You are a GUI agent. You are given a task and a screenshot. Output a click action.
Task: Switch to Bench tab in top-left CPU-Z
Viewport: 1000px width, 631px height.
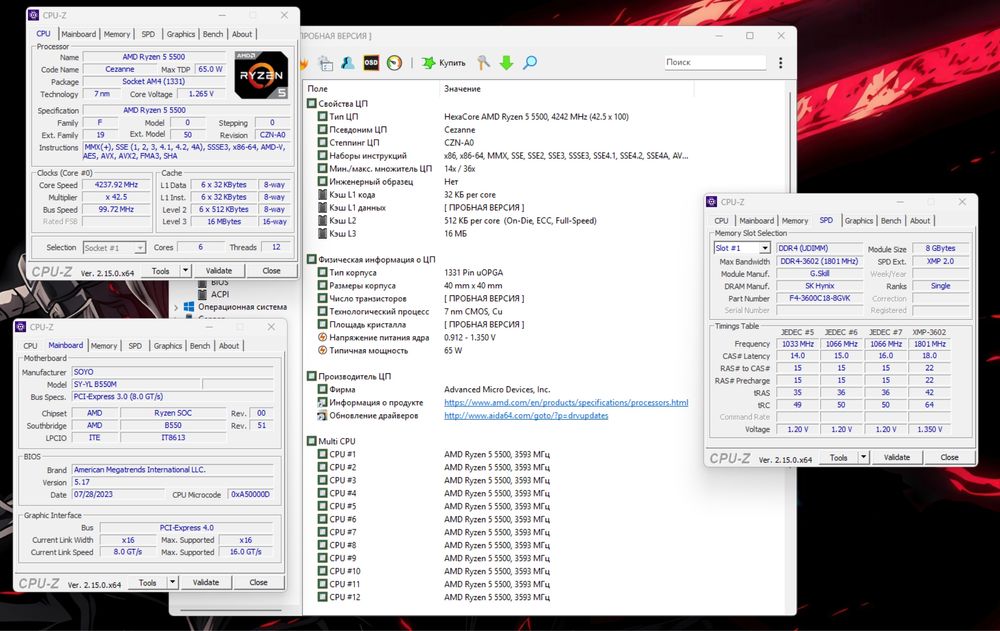coord(213,34)
